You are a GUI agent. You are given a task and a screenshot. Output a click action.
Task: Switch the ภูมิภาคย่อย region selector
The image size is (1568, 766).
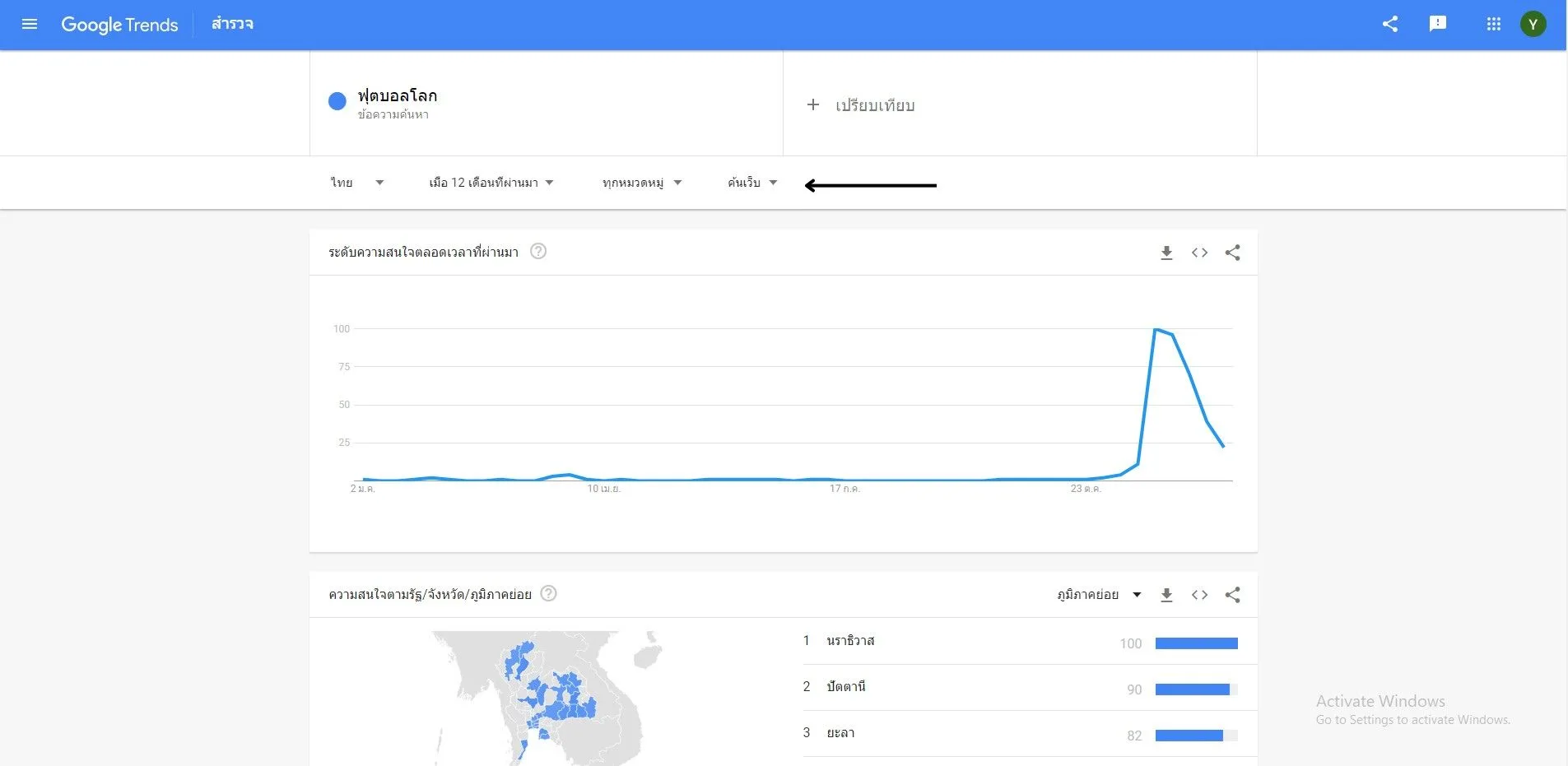click(1099, 595)
